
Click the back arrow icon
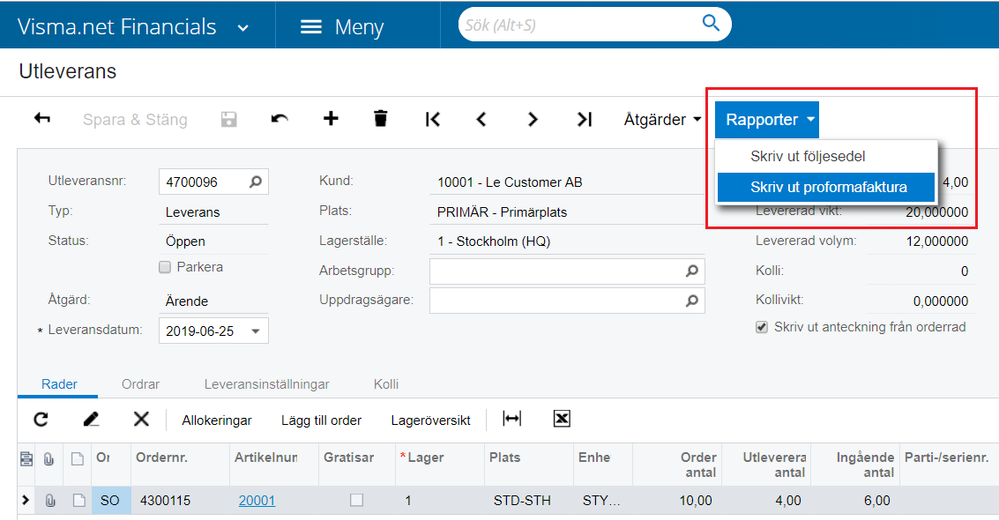(42, 119)
